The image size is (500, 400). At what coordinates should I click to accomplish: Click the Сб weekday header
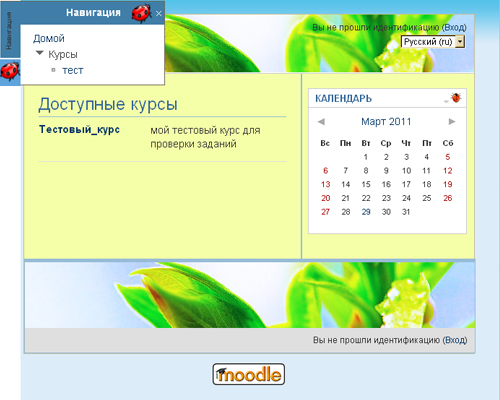click(x=448, y=143)
